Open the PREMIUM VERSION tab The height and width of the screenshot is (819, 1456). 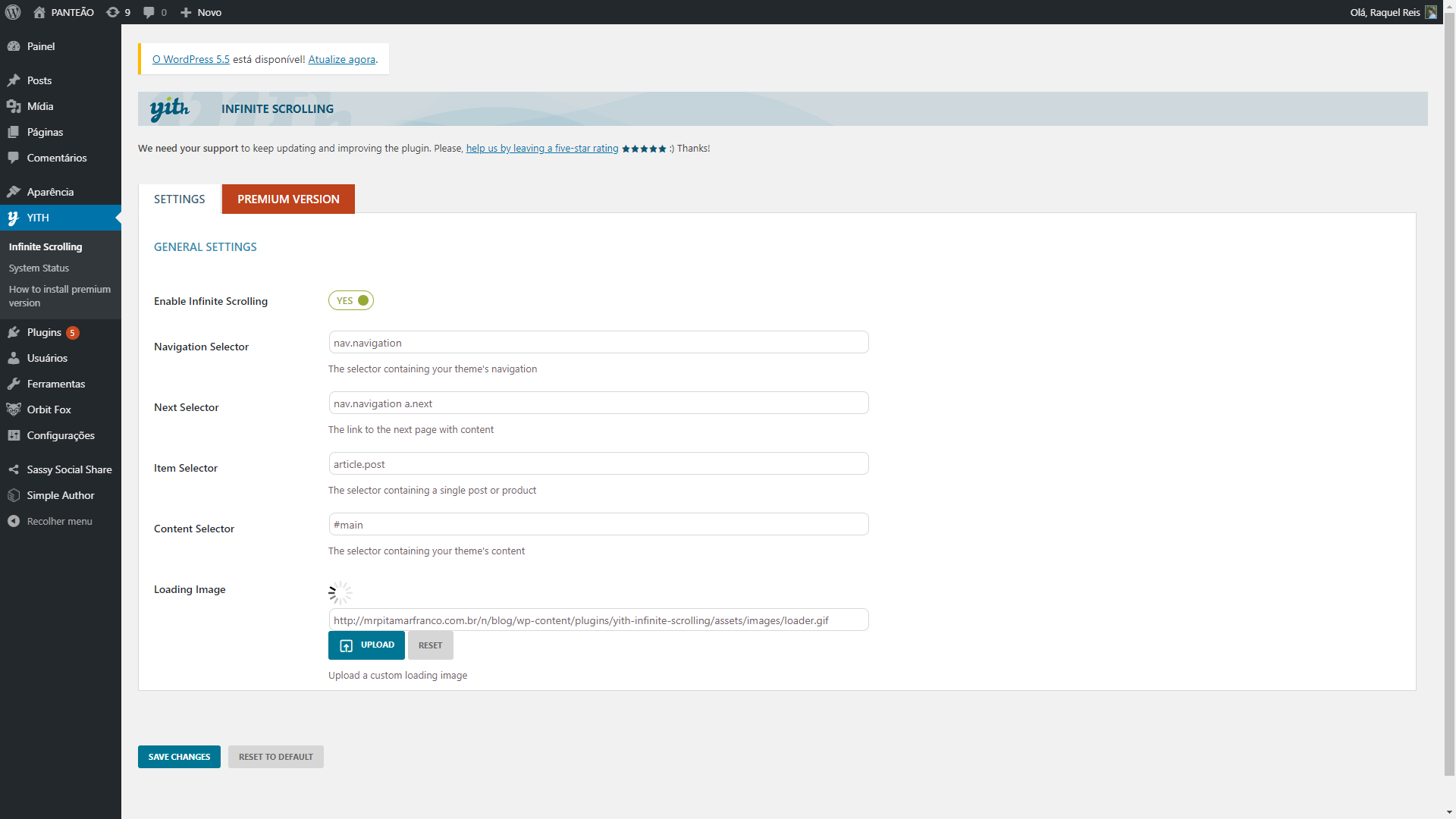(x=288, y=199)
